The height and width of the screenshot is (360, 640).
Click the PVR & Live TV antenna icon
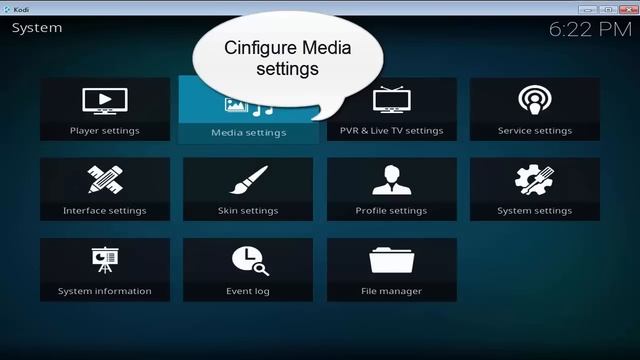tap(392, 100)
